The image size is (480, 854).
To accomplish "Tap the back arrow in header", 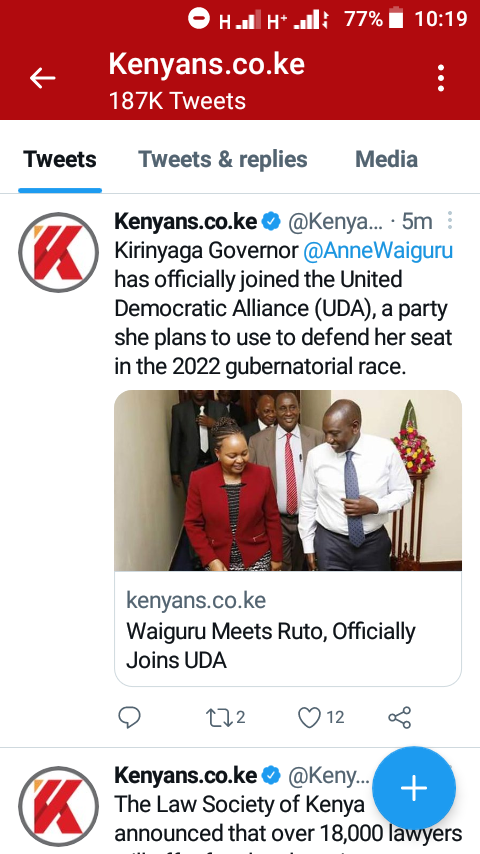I will tap(42, 78).
